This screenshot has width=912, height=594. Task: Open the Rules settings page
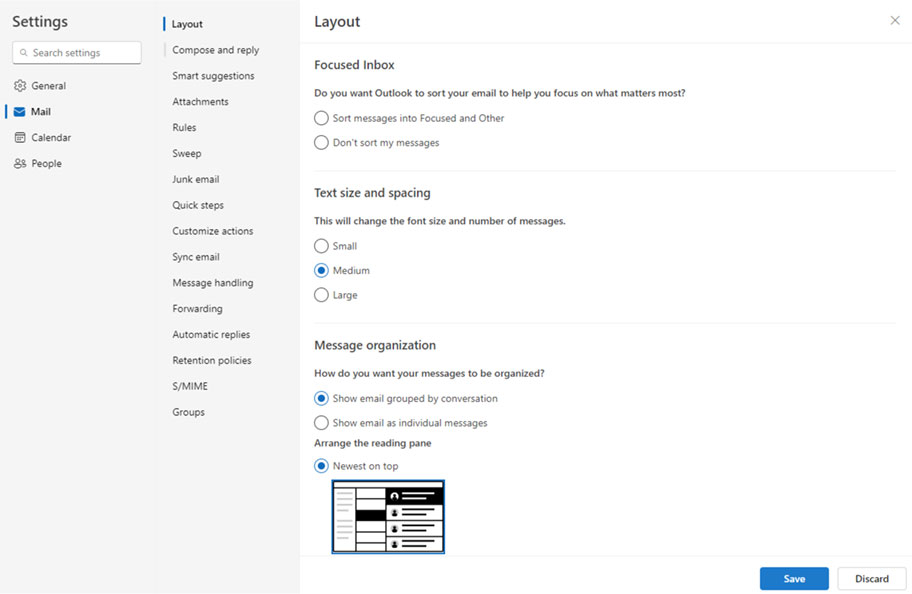(x=184, y=127)
